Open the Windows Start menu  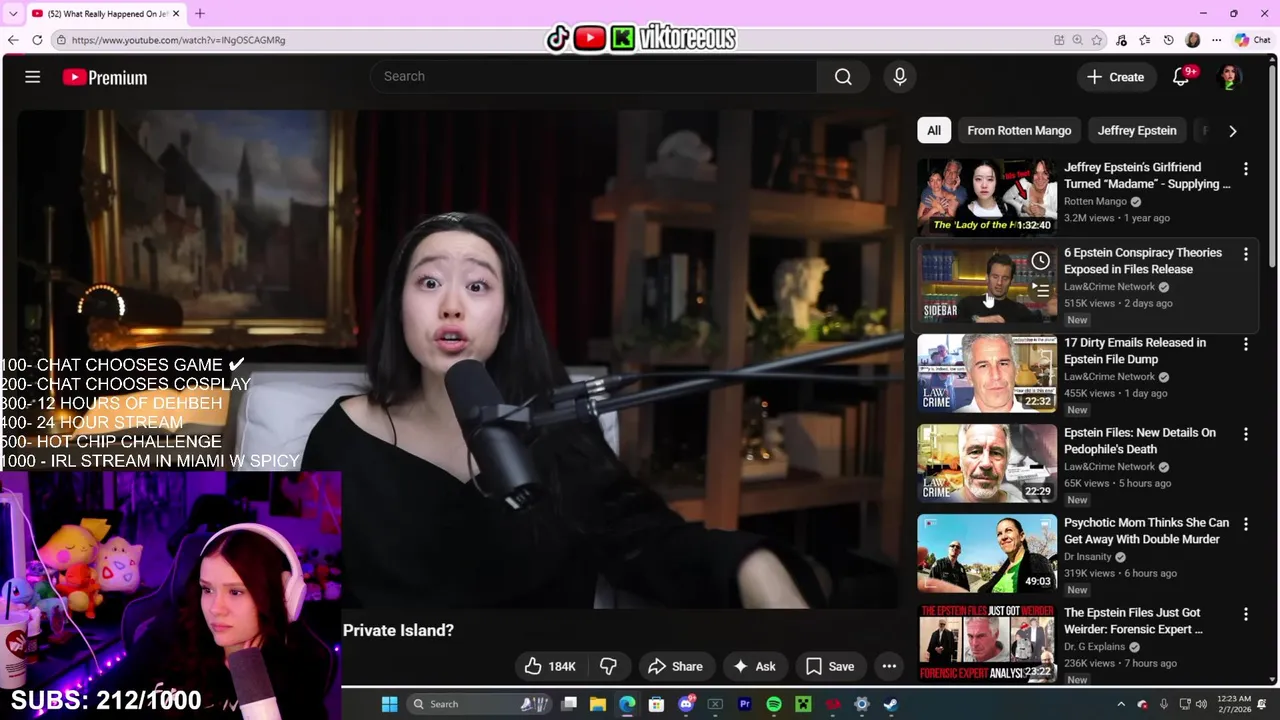390,704
